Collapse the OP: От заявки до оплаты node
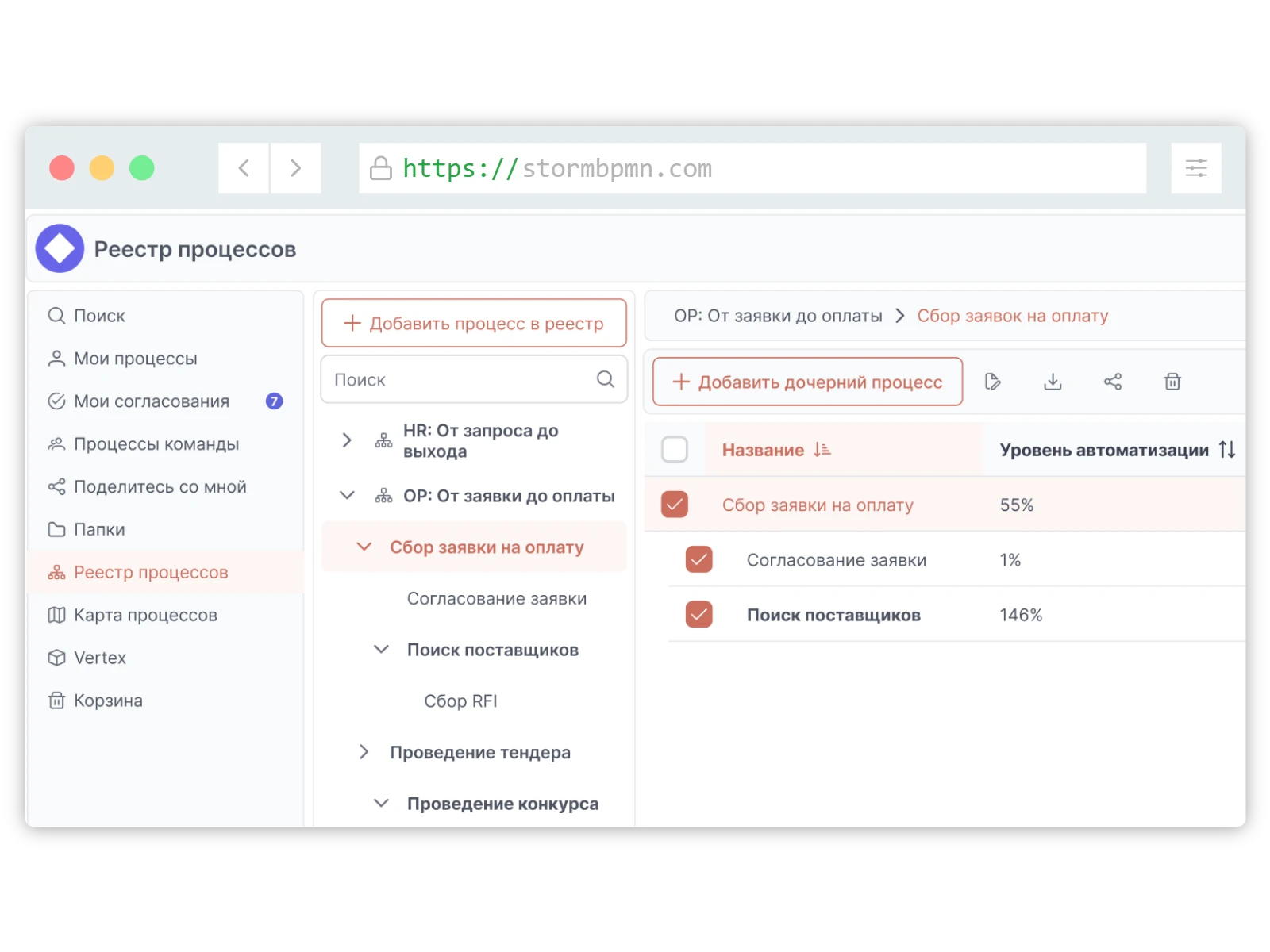 click(x=347, y=496)
